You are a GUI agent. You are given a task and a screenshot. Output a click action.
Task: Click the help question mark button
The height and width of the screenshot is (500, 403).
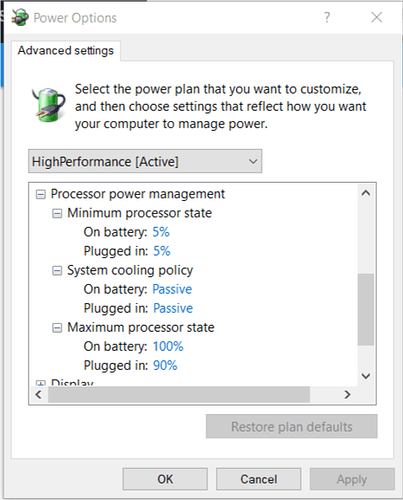click(x=327, y=17)
